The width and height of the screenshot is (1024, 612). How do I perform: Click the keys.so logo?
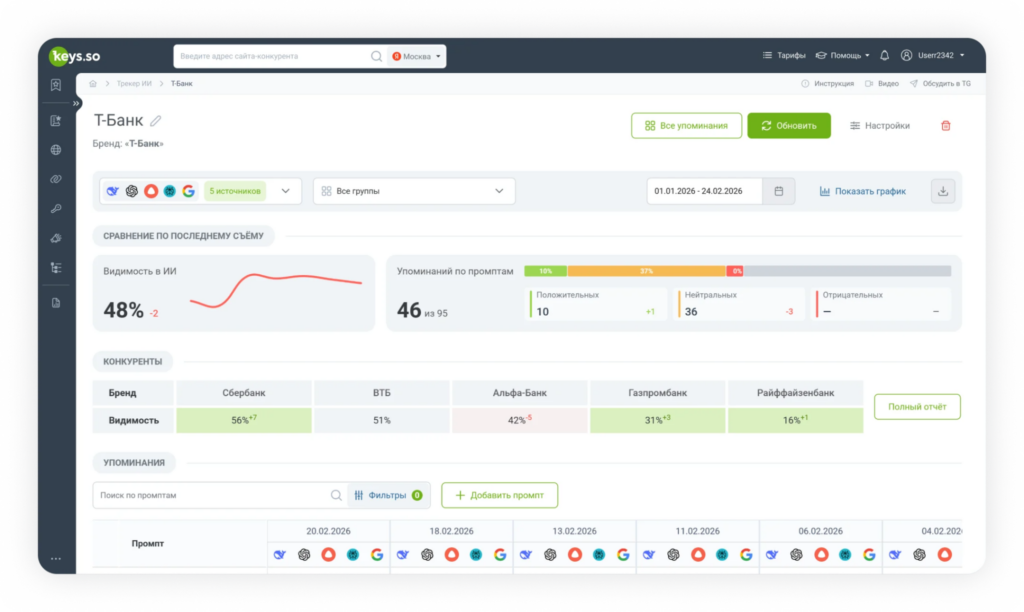pyautogui.click(x=75, y=56)
